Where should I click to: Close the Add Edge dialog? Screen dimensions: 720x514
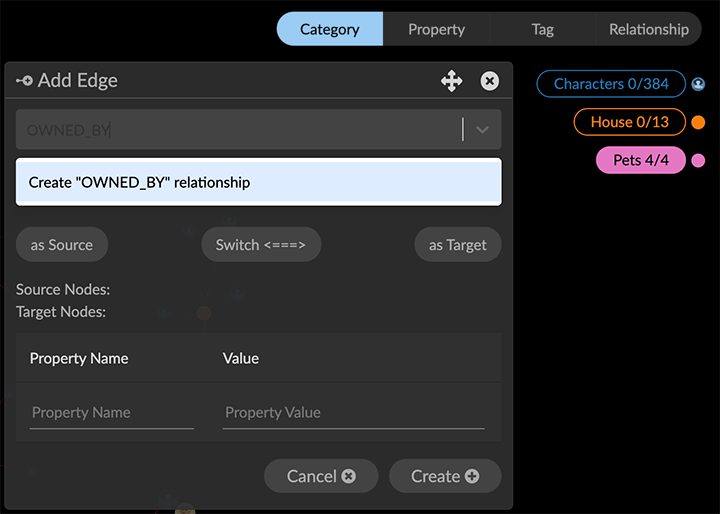tap(489, 81)
